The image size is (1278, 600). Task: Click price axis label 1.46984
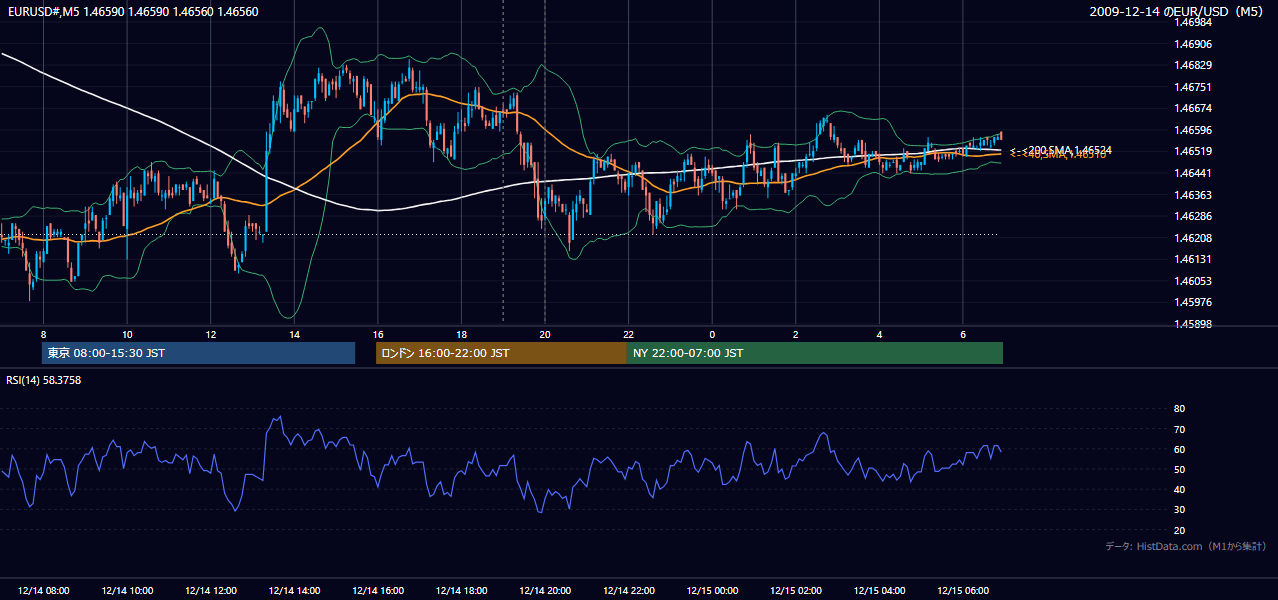click(1192, 22)
